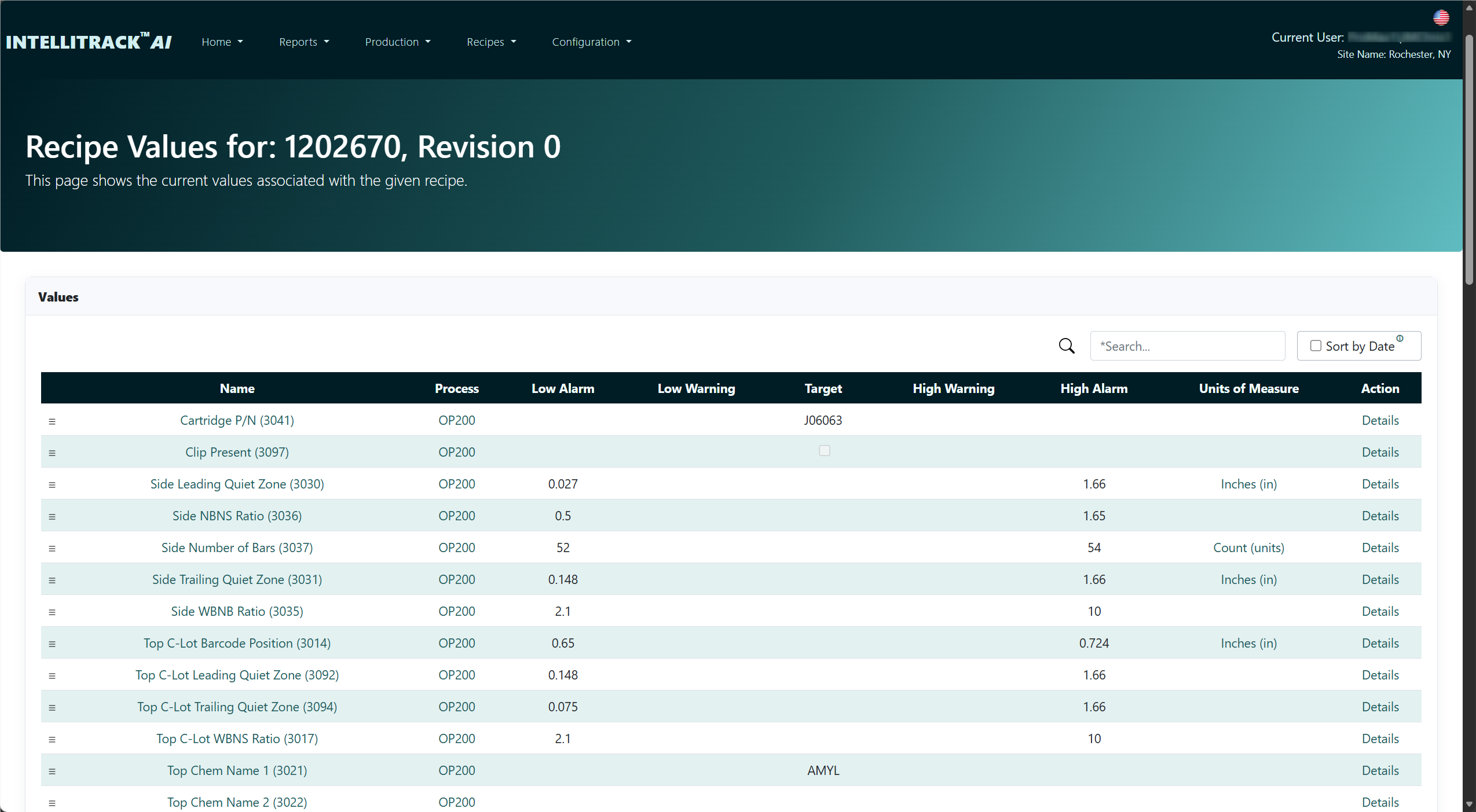Click handle icon for Side Trailing Quiet Zone
This screenshot has width=1476, height=812.
[x=52, y=580]
